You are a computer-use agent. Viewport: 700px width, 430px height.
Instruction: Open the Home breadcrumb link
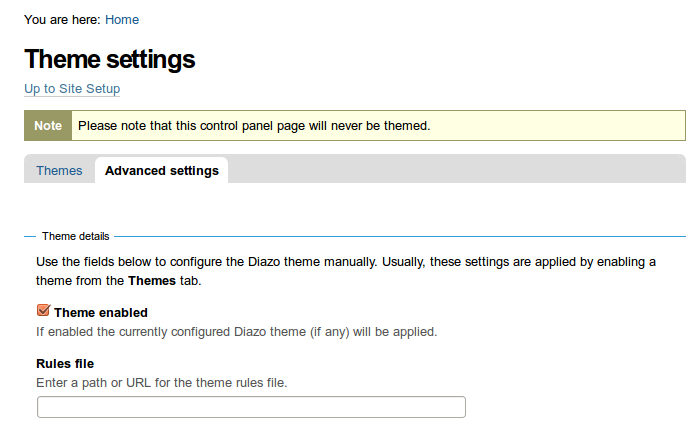point(122,20)
